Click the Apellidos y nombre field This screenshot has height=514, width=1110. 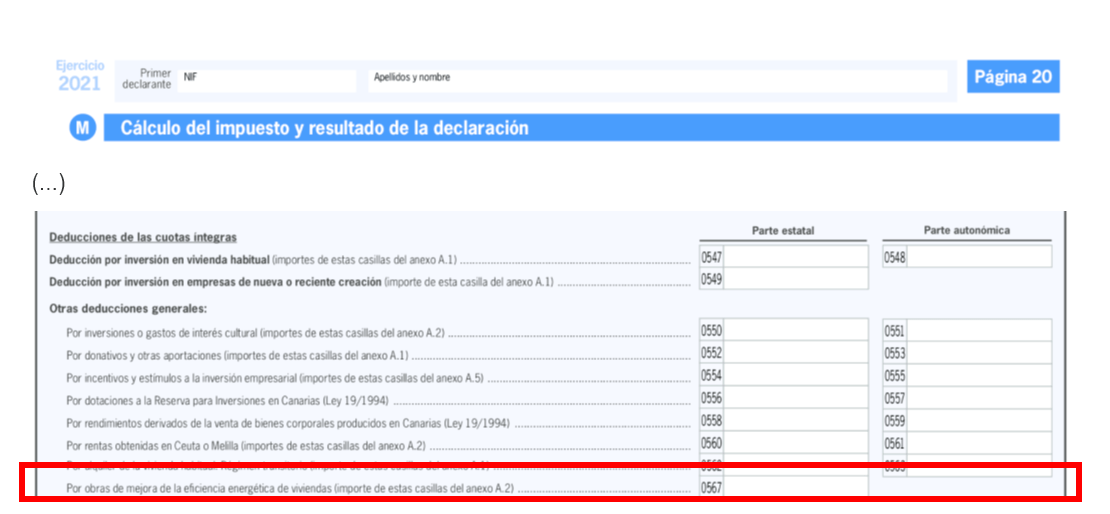(657, 81)
